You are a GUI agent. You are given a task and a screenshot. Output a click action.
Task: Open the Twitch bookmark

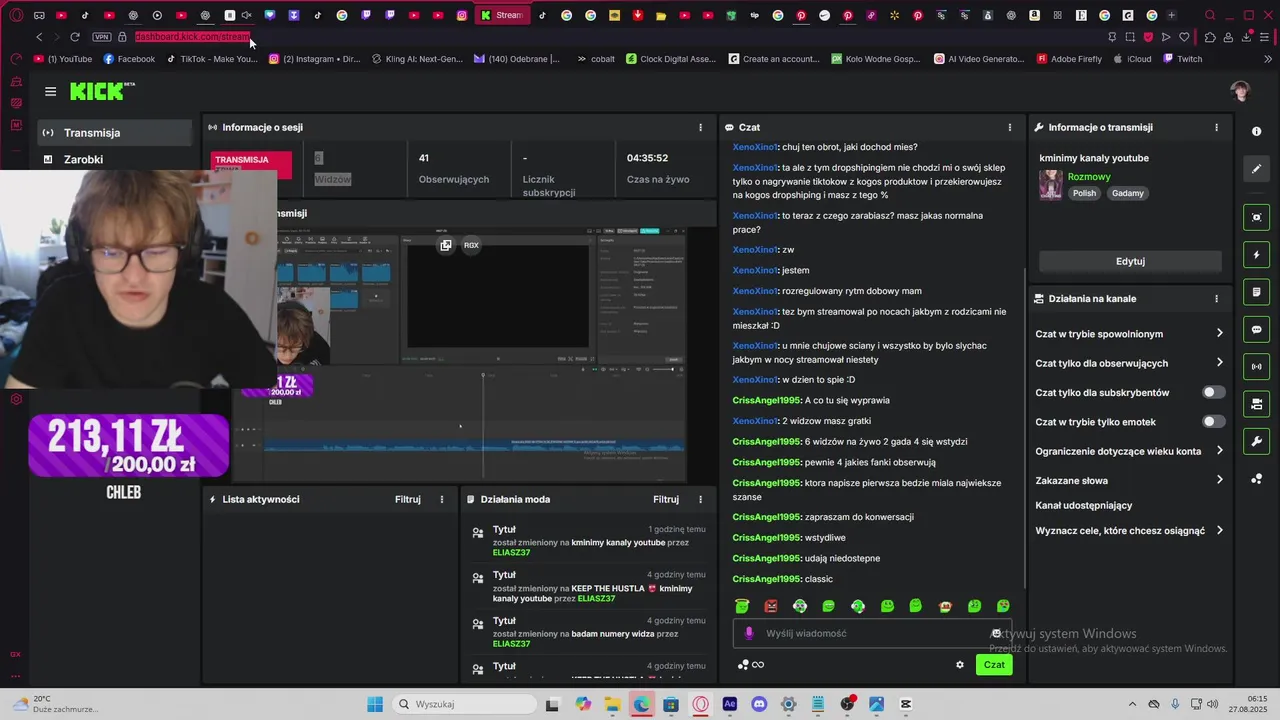pos(1182,59)
